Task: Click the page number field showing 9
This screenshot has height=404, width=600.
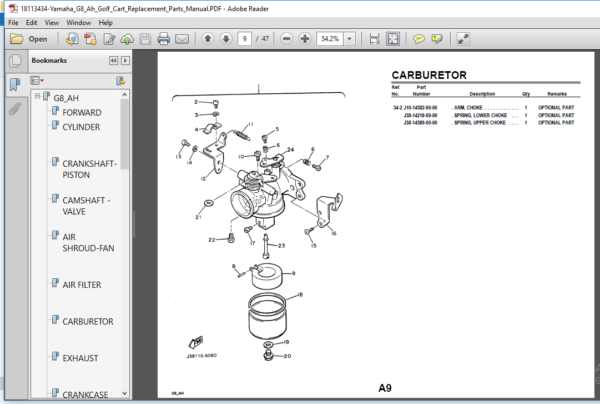Action: [245, 39]
